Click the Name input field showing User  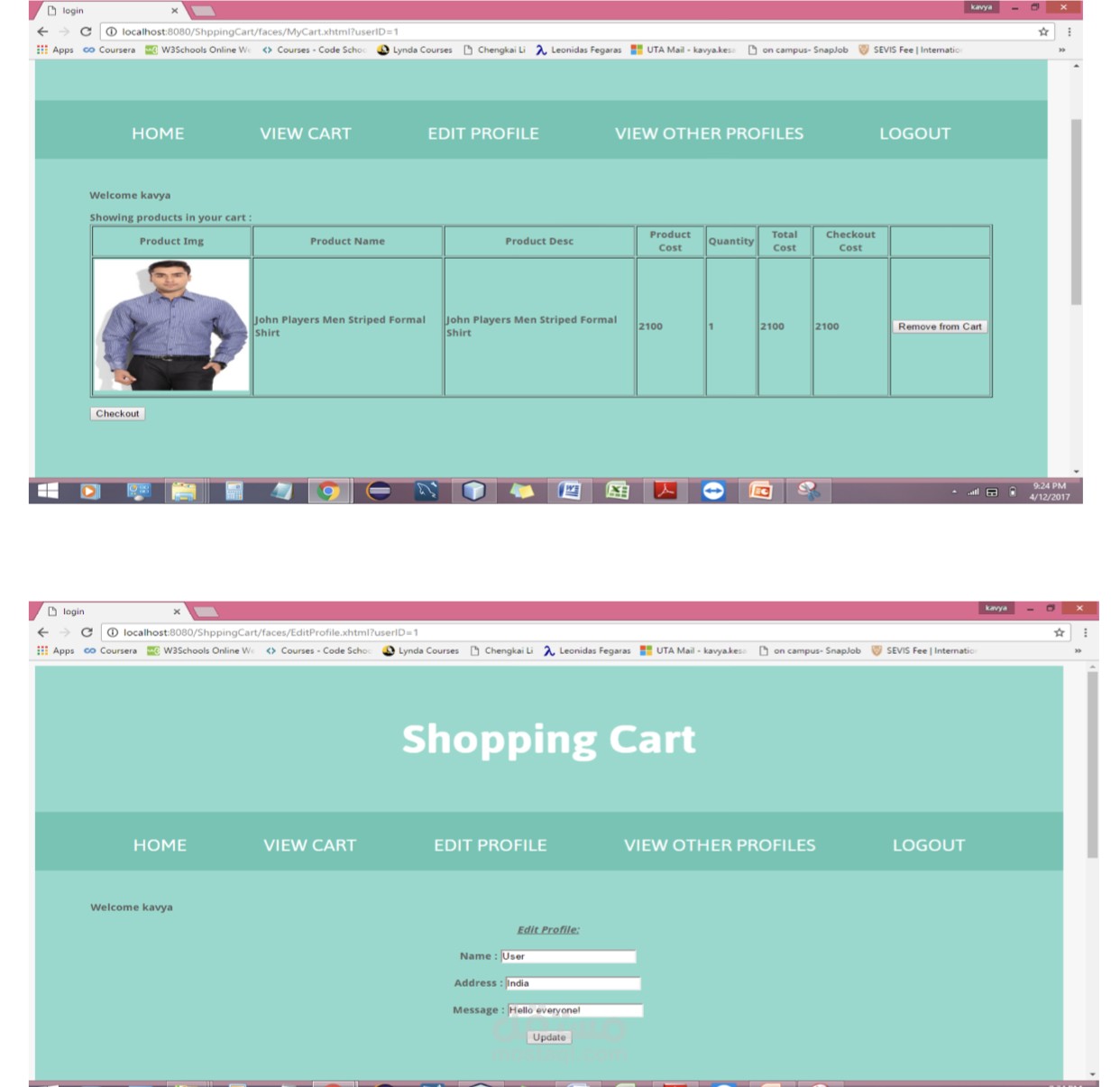point(568,956)
